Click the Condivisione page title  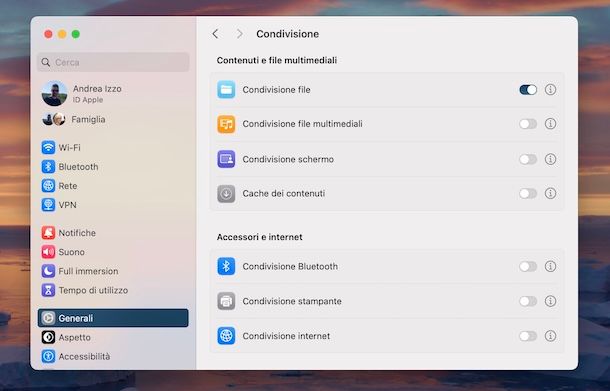point(287,34)
